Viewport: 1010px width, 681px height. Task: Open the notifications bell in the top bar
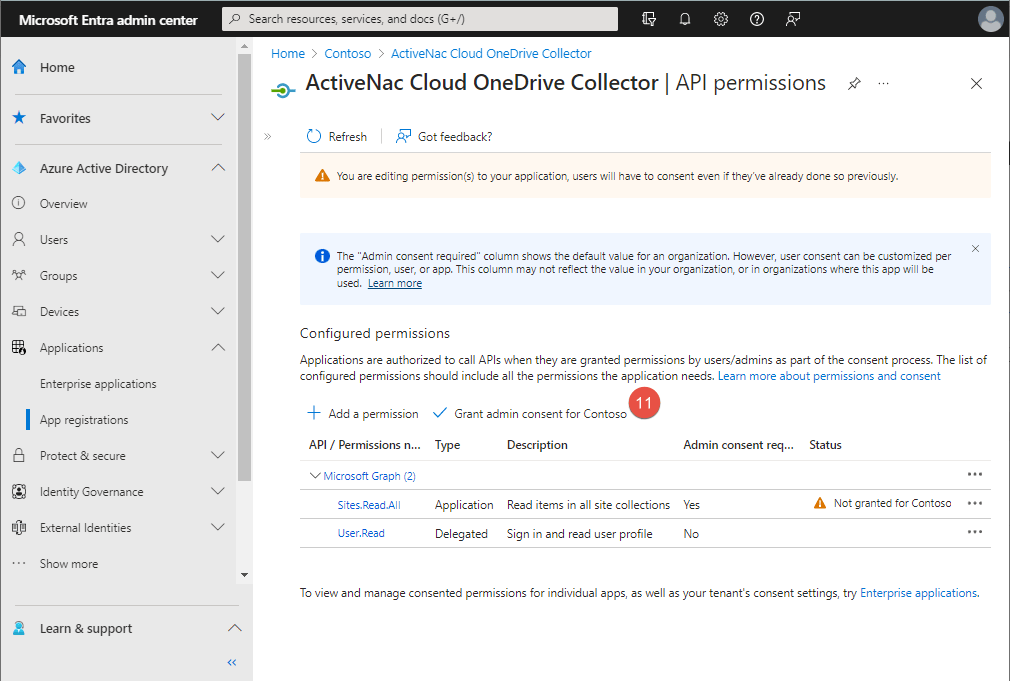(685, 18)
